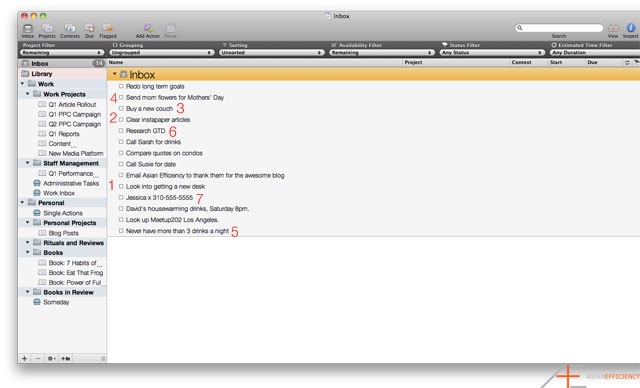The image size is (640, 388).
Task: Check off Redo long term goals
Action: pos(121,86)
